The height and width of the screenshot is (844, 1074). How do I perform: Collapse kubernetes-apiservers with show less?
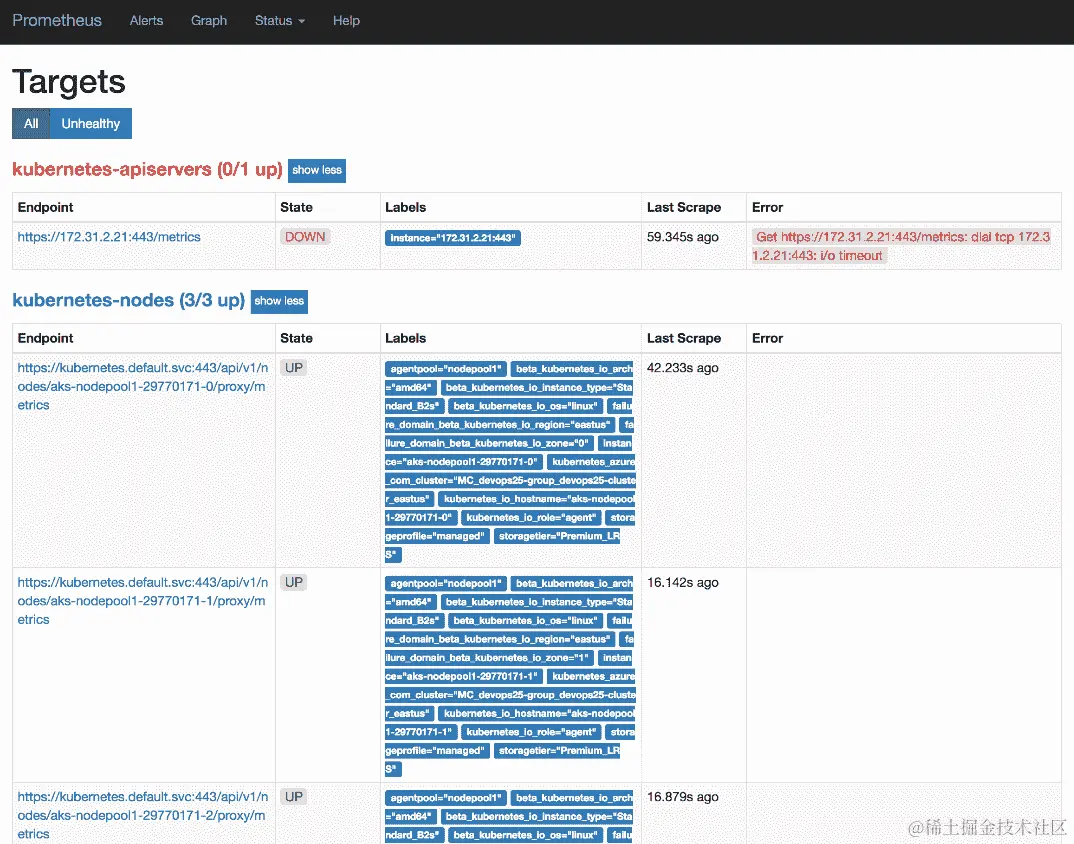pyautogui.click(x=316, y=171)
